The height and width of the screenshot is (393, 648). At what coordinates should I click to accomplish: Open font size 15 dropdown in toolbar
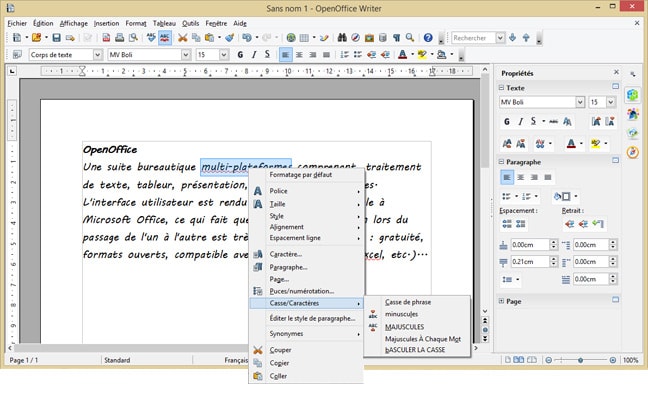[x=224, y=55]
